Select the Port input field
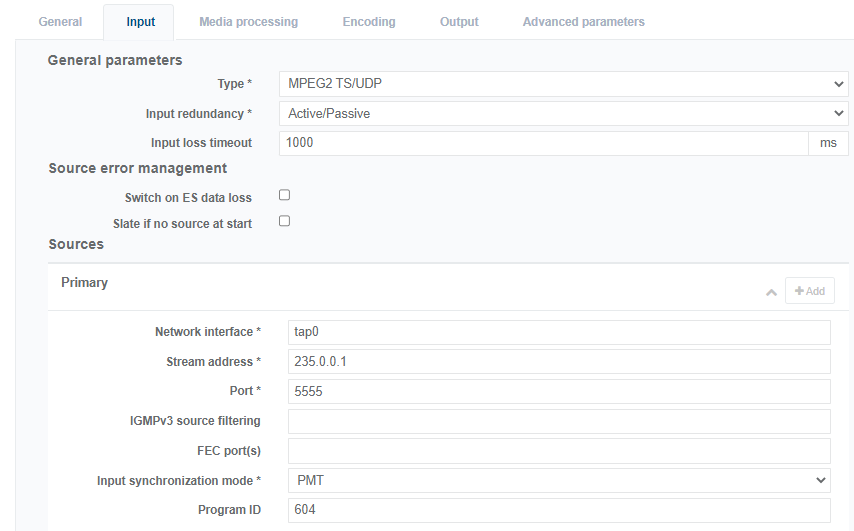 tap(559, 392)
